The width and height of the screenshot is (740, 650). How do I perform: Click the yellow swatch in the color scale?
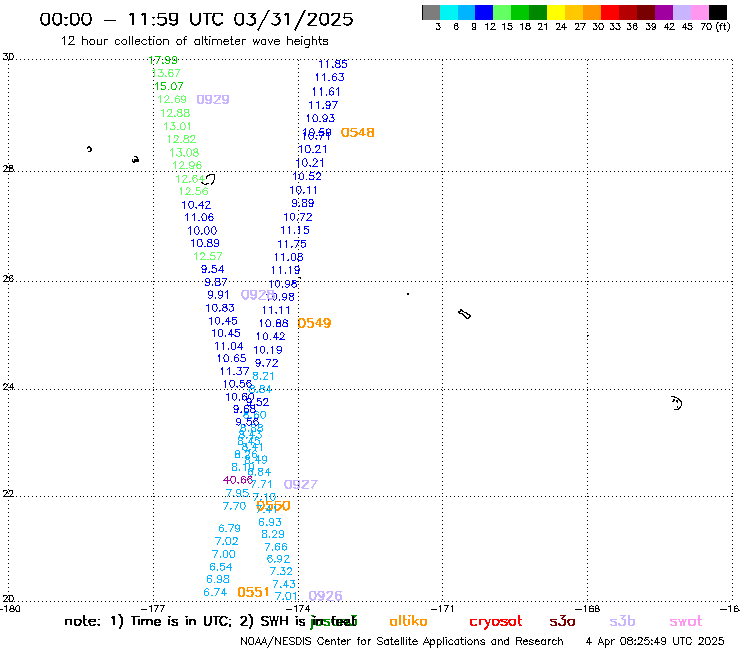[555, 13]
